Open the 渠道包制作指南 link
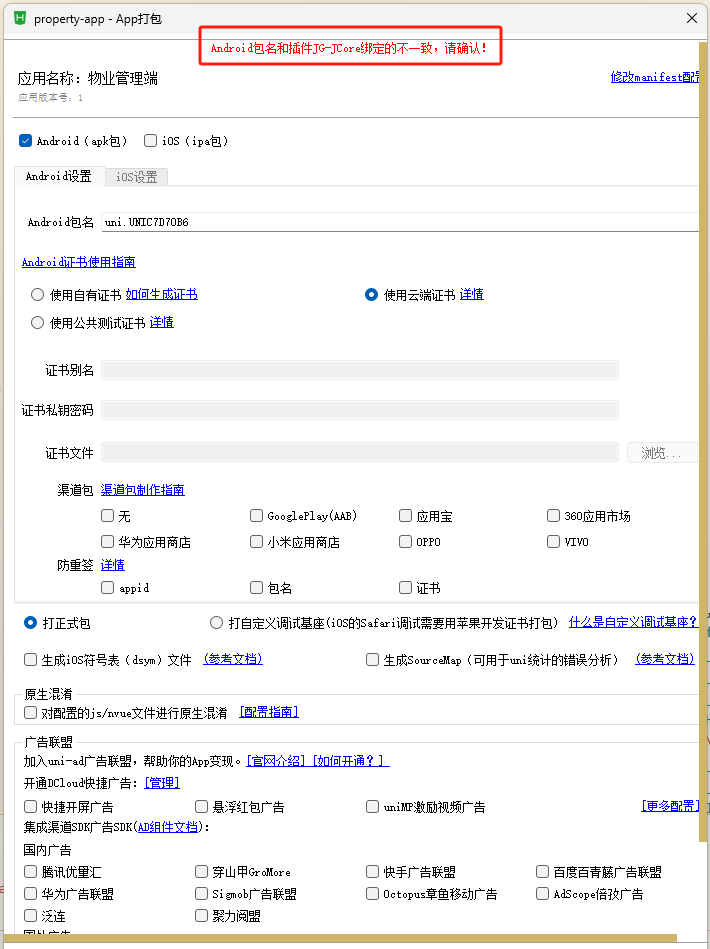Image resolution: width=710 pixels, height=949 pixels. (142, 490)
